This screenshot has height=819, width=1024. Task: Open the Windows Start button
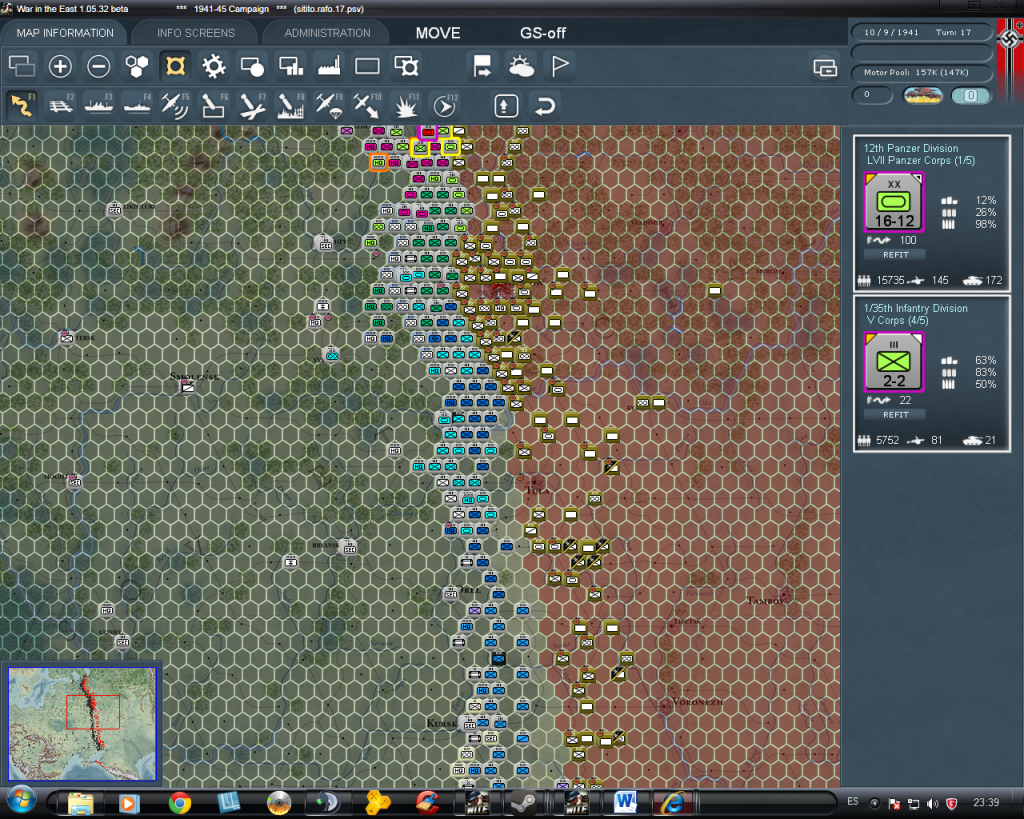[x=21, y=801]
